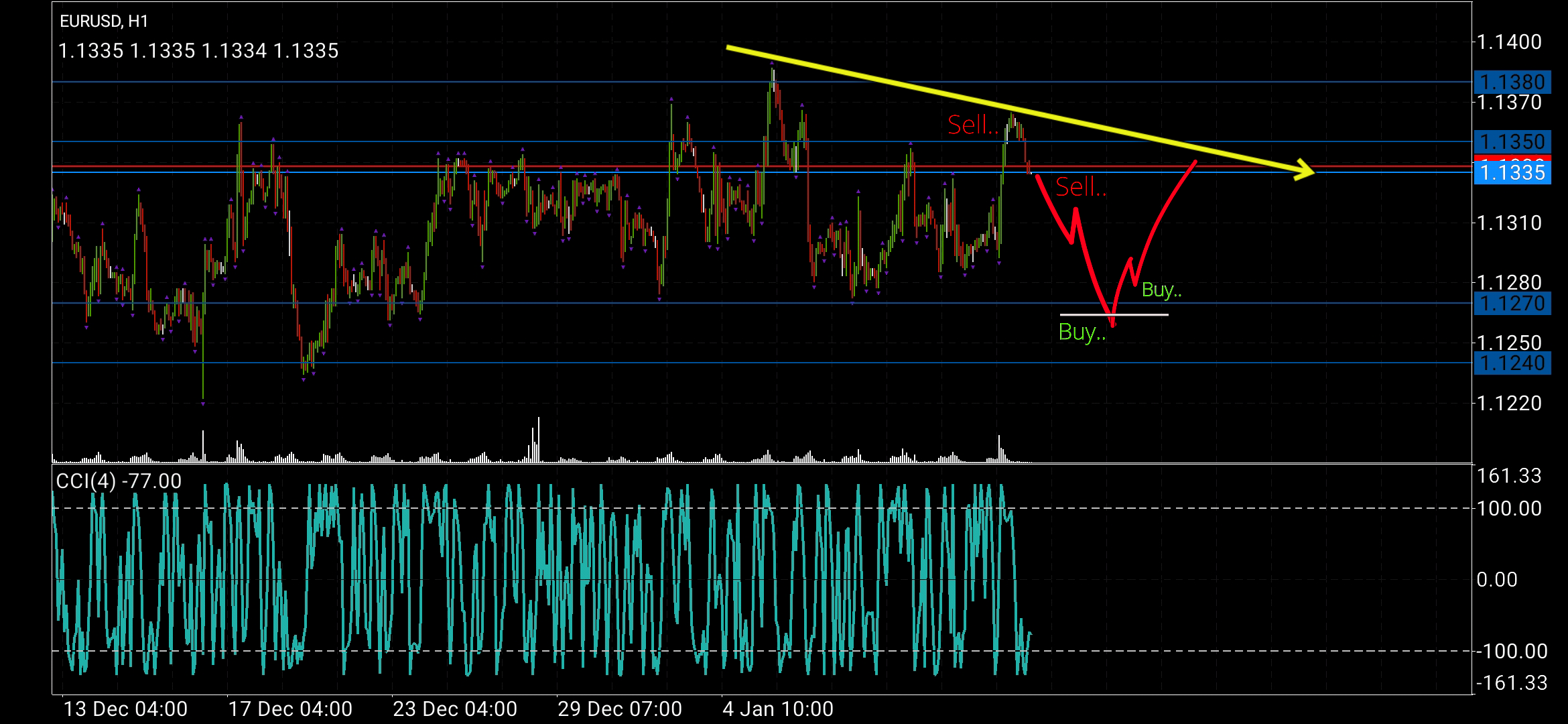Click the 23 Dec 04:00 time label
This screenshot has height=724, width=1568.
click(455, 709)
